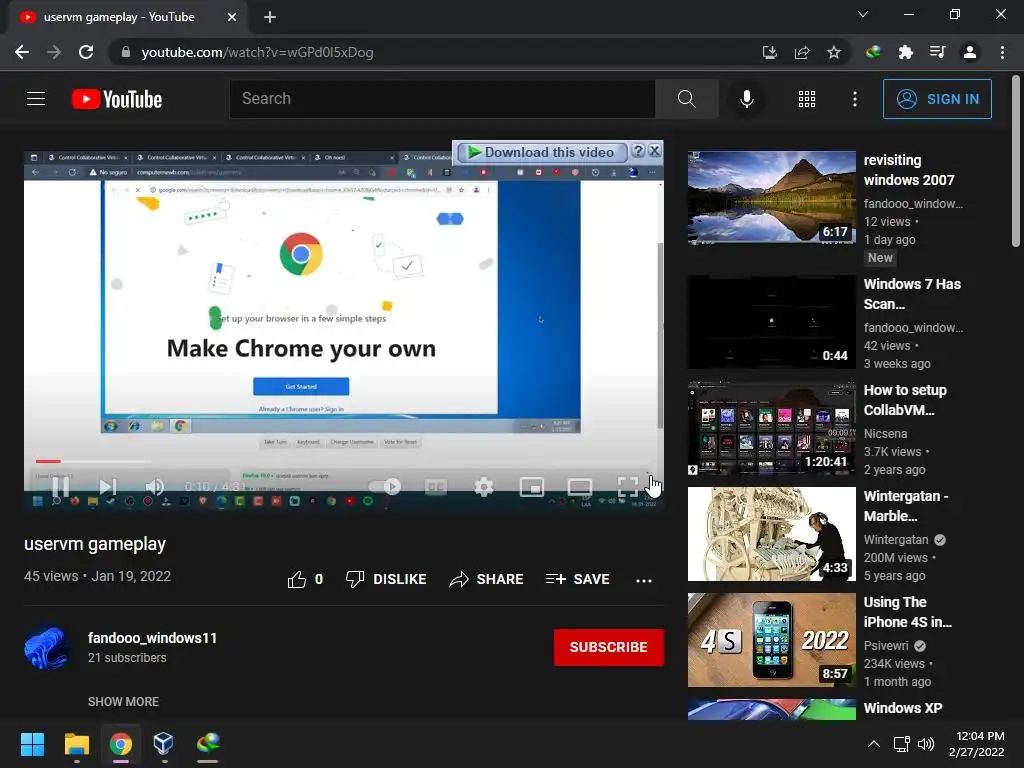
Task: Open File Explorer from taskbar
Action: (x=76, y=744)
